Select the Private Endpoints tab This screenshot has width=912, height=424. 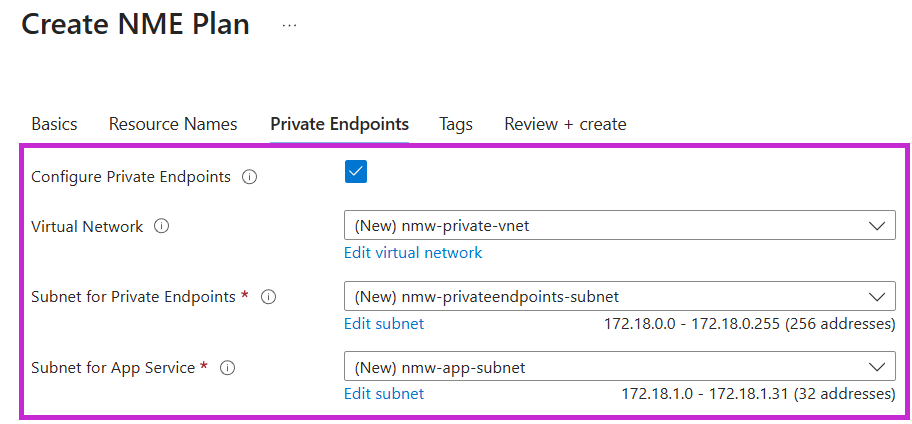pos(339,124)
